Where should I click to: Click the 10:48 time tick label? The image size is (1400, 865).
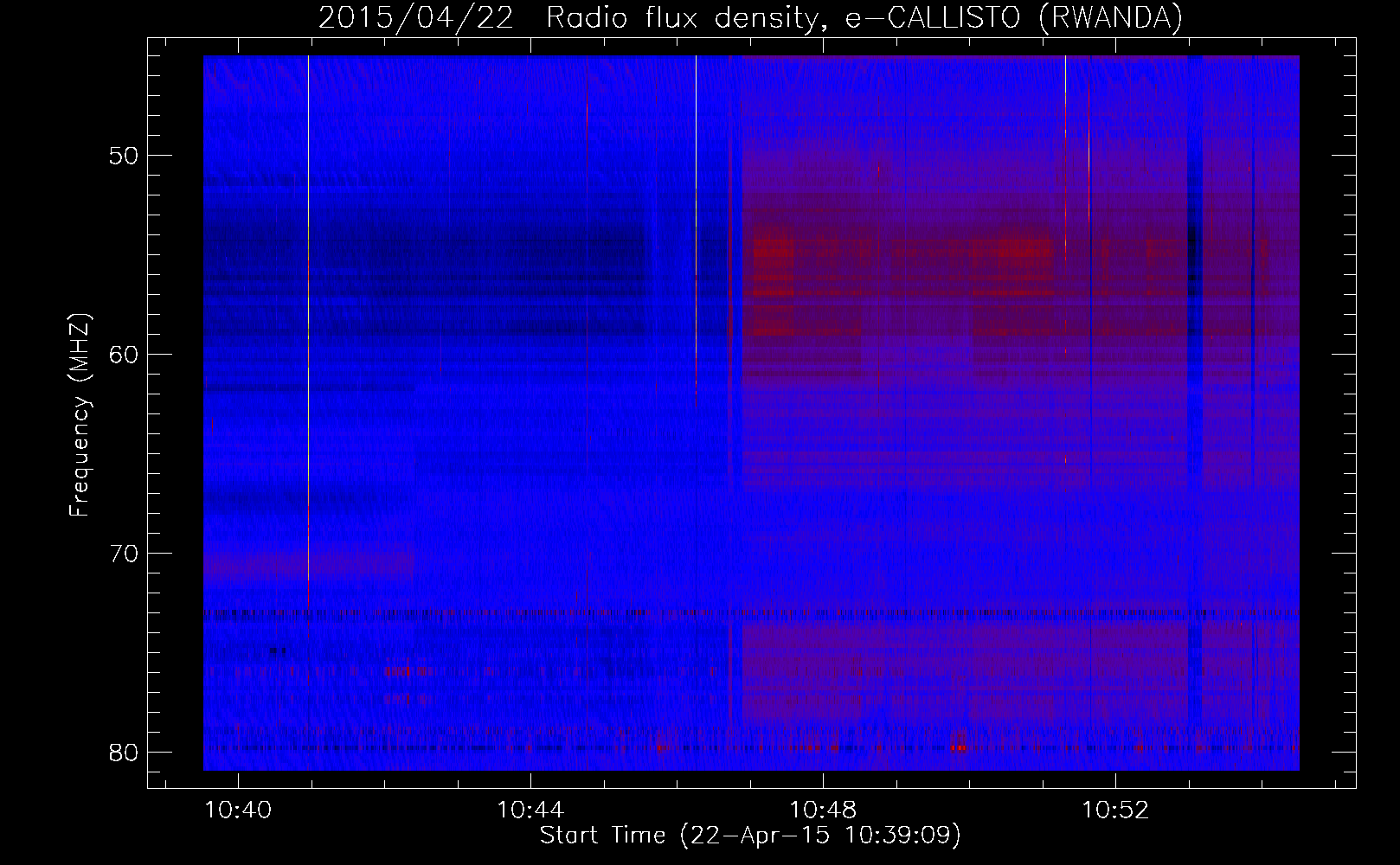(823, 811)
